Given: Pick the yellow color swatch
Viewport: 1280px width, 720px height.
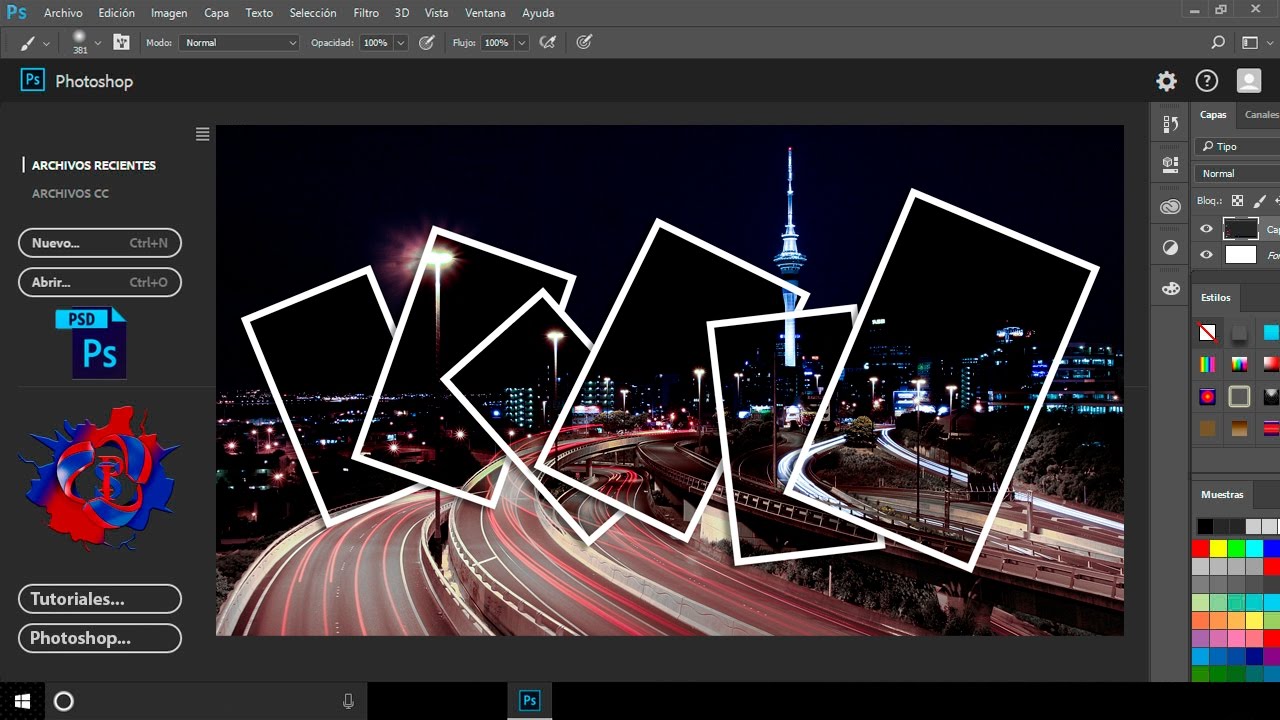Looking at the screenshot, I should click(1218, 548).
